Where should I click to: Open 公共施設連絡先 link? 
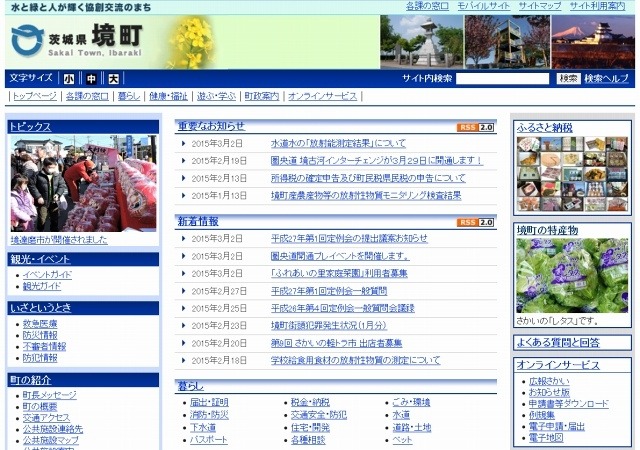53,429
